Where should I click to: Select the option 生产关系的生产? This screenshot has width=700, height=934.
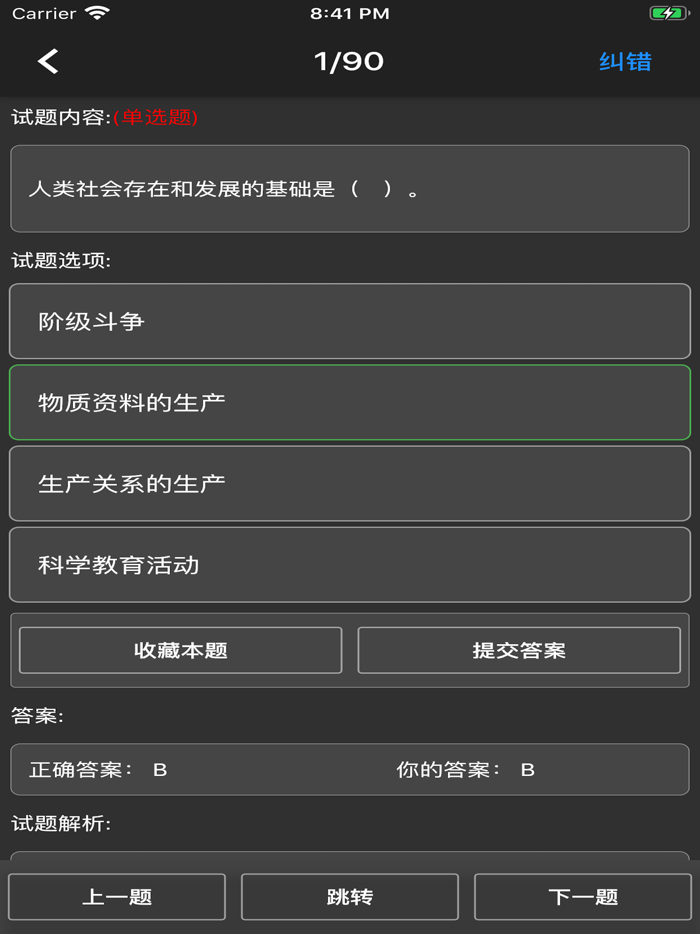[350, 484]
